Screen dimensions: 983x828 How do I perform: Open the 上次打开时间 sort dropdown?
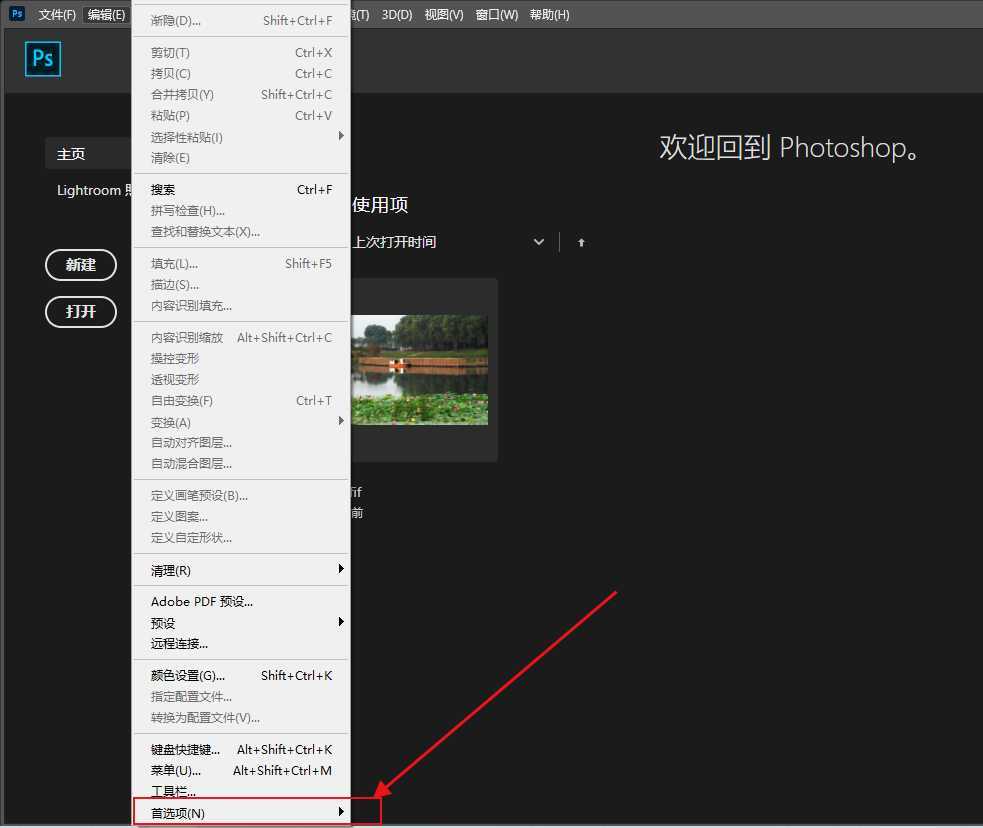click(x=539, y=241)
